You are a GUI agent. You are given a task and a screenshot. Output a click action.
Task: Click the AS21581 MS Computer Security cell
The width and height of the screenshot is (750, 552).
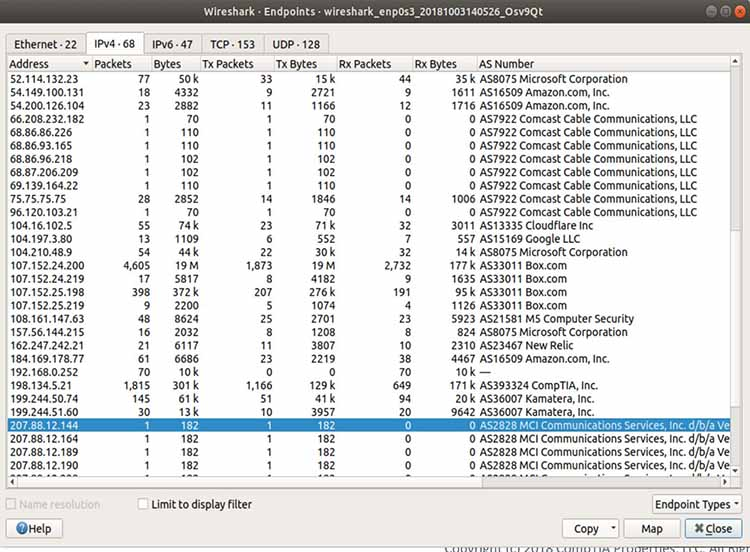pyautogui.click(x=557, y=319)
